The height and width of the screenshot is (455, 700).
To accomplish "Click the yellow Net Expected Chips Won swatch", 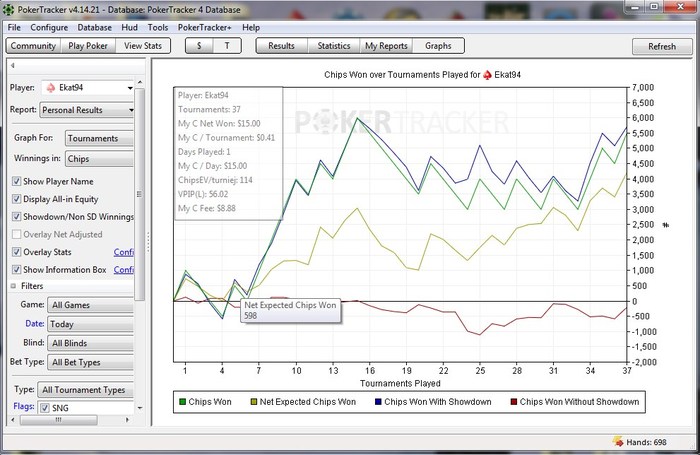I will pyautogui.click(x=254, y=402).
